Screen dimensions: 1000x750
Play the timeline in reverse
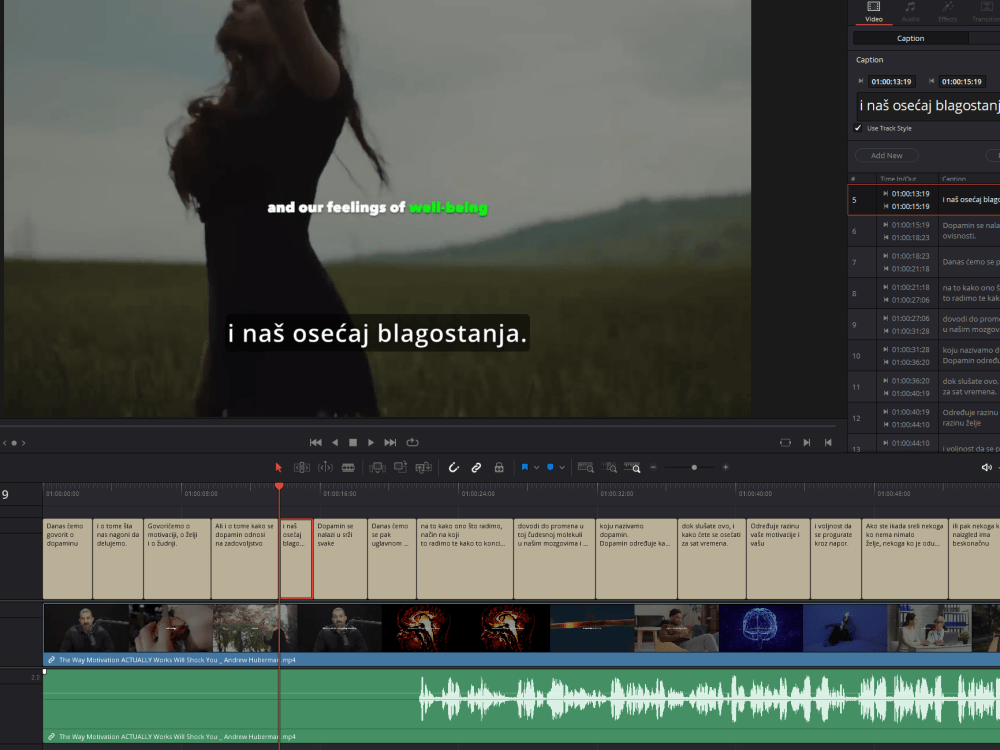coord(335,443)
